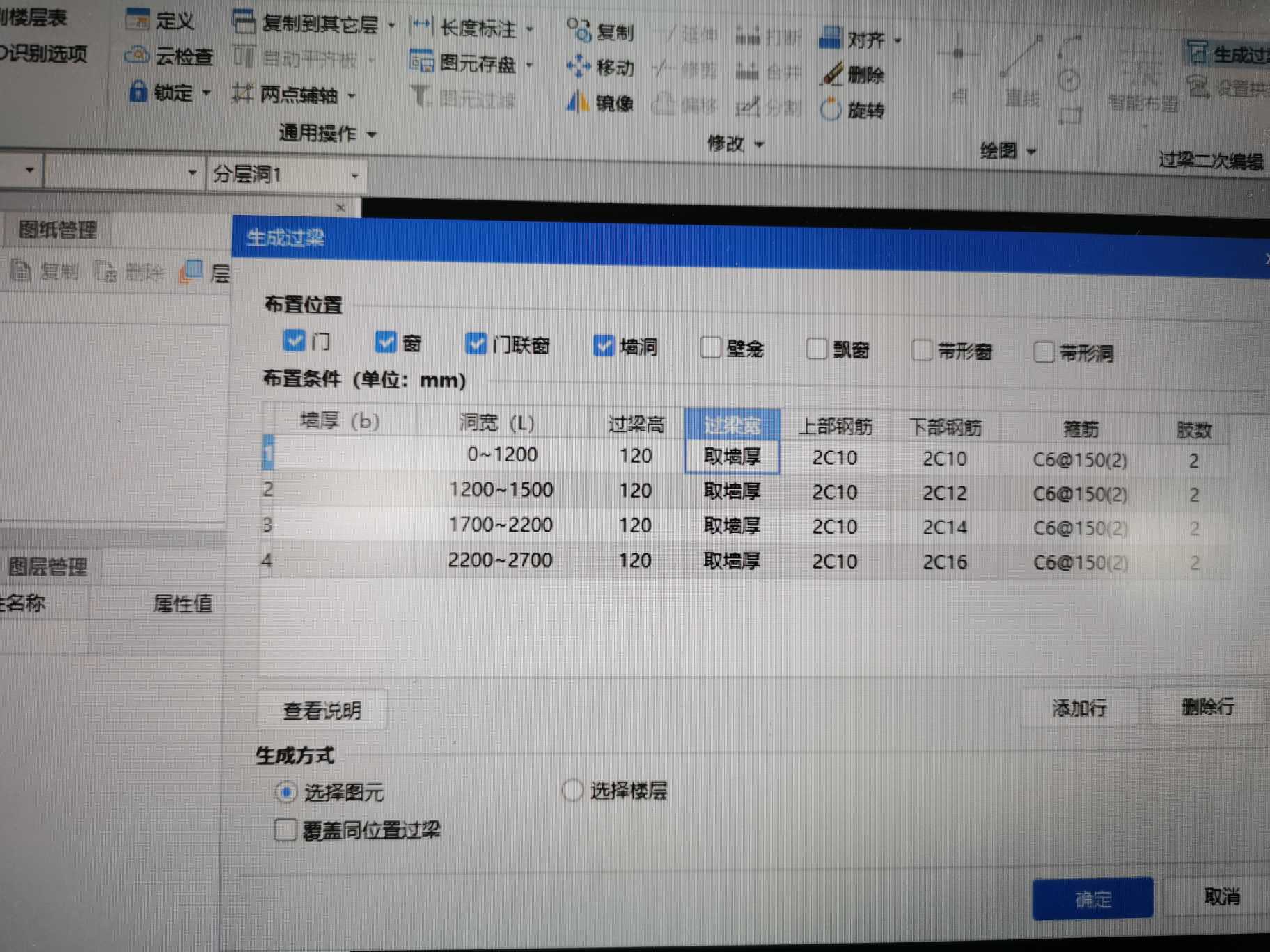Check the 带形窗 strip window checkbox

[x=923, y=350]
